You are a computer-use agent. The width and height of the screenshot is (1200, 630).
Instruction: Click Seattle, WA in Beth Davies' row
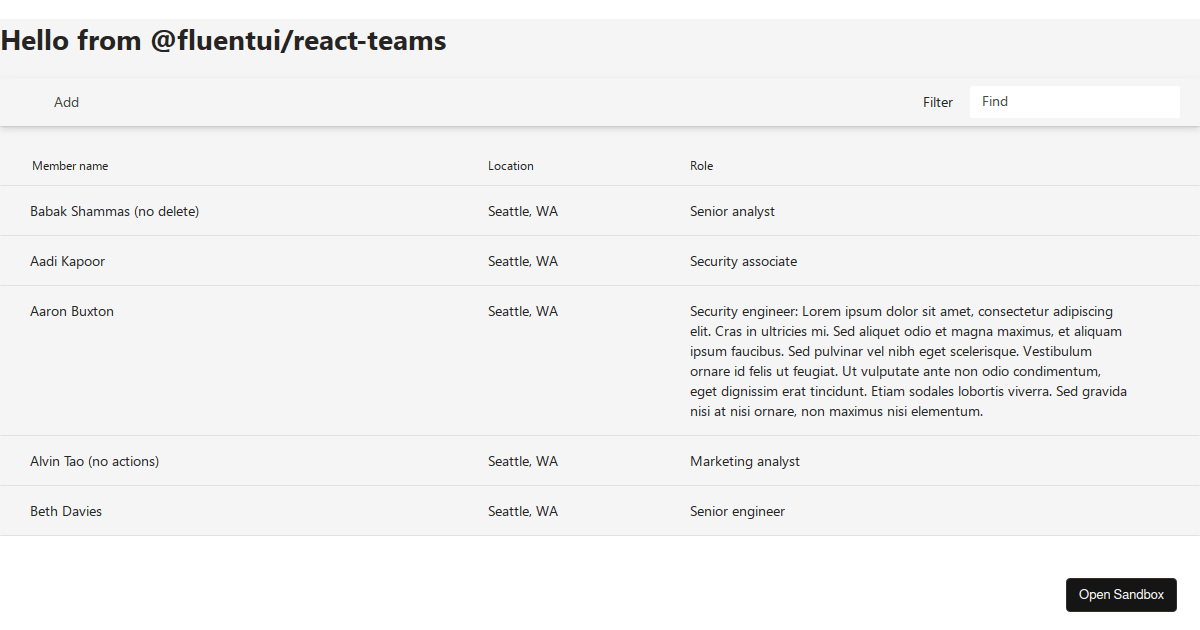pos(522,511)
